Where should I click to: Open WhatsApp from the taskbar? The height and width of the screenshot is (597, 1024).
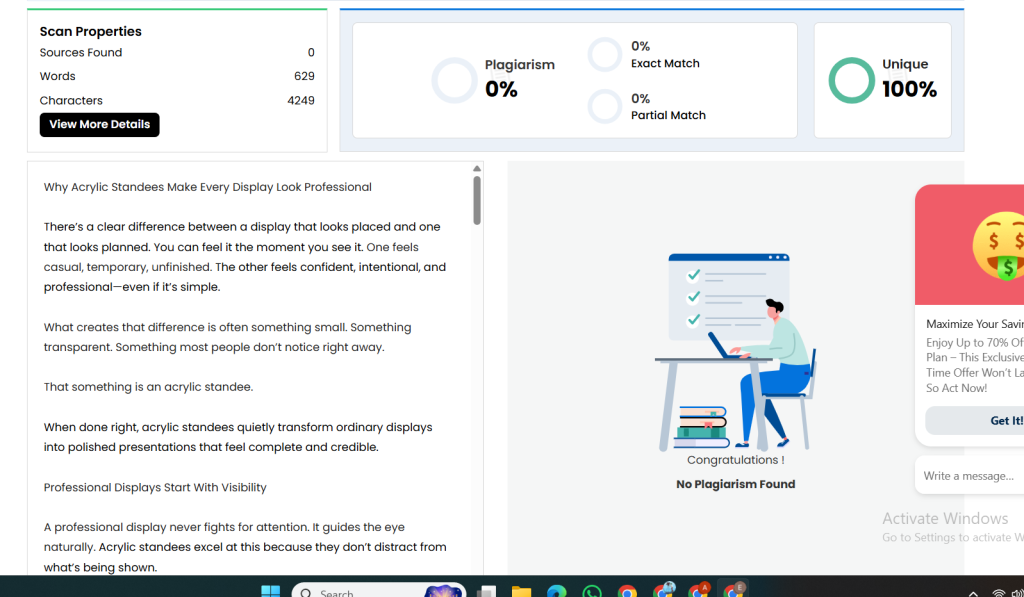(x=592, y=591)
